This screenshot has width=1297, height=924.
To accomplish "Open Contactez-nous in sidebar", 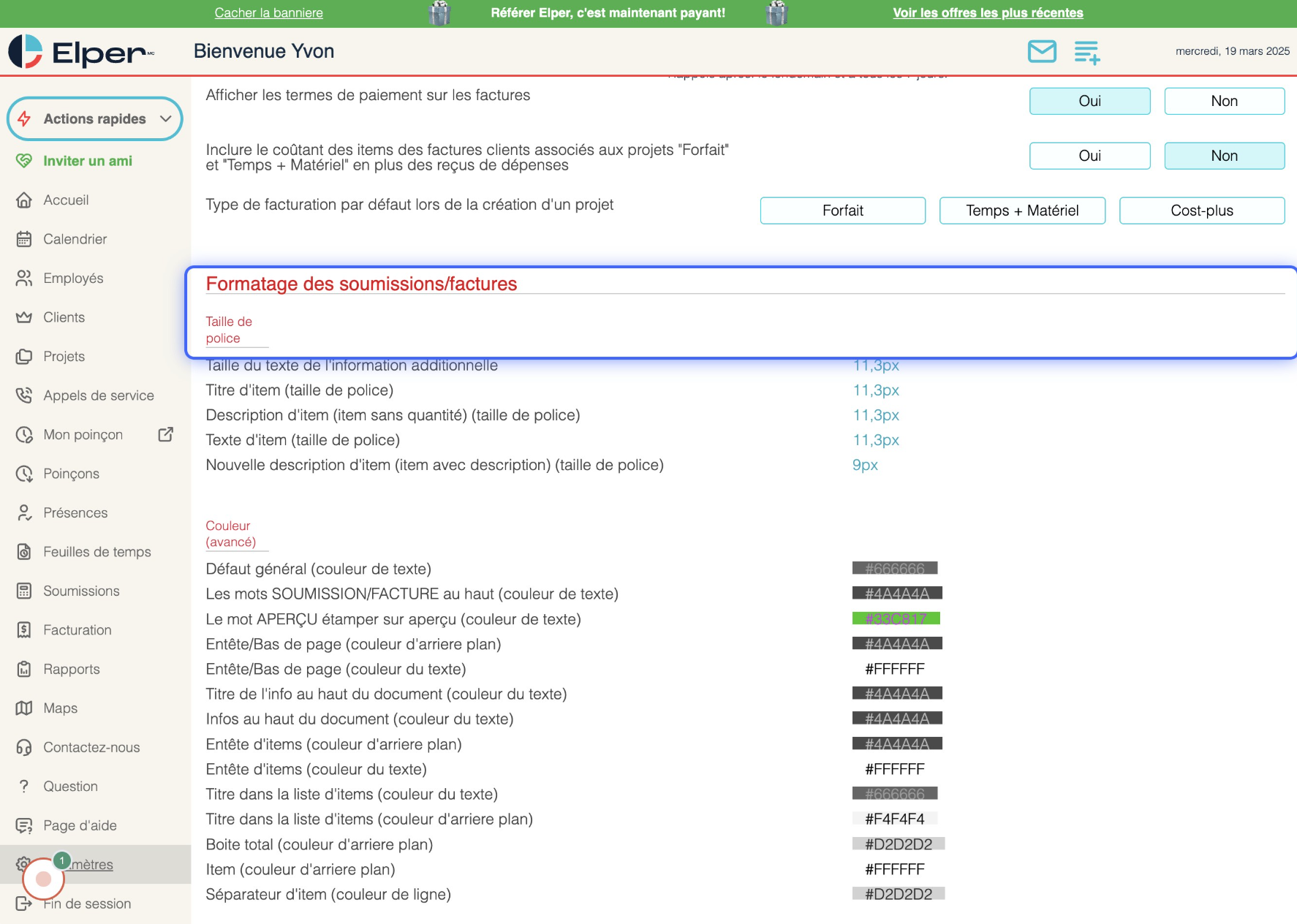I will [91, 747].
